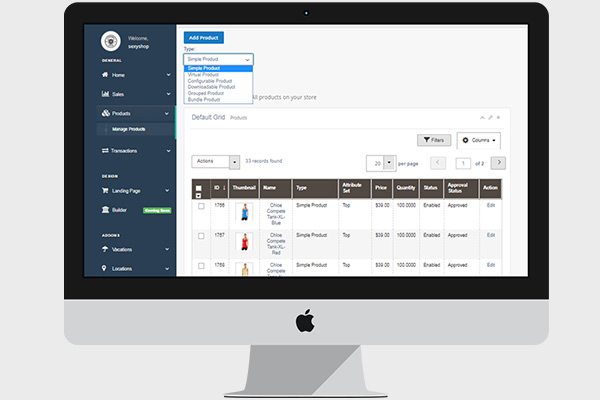Click the blue tank top thumbnail

[244, 211]
